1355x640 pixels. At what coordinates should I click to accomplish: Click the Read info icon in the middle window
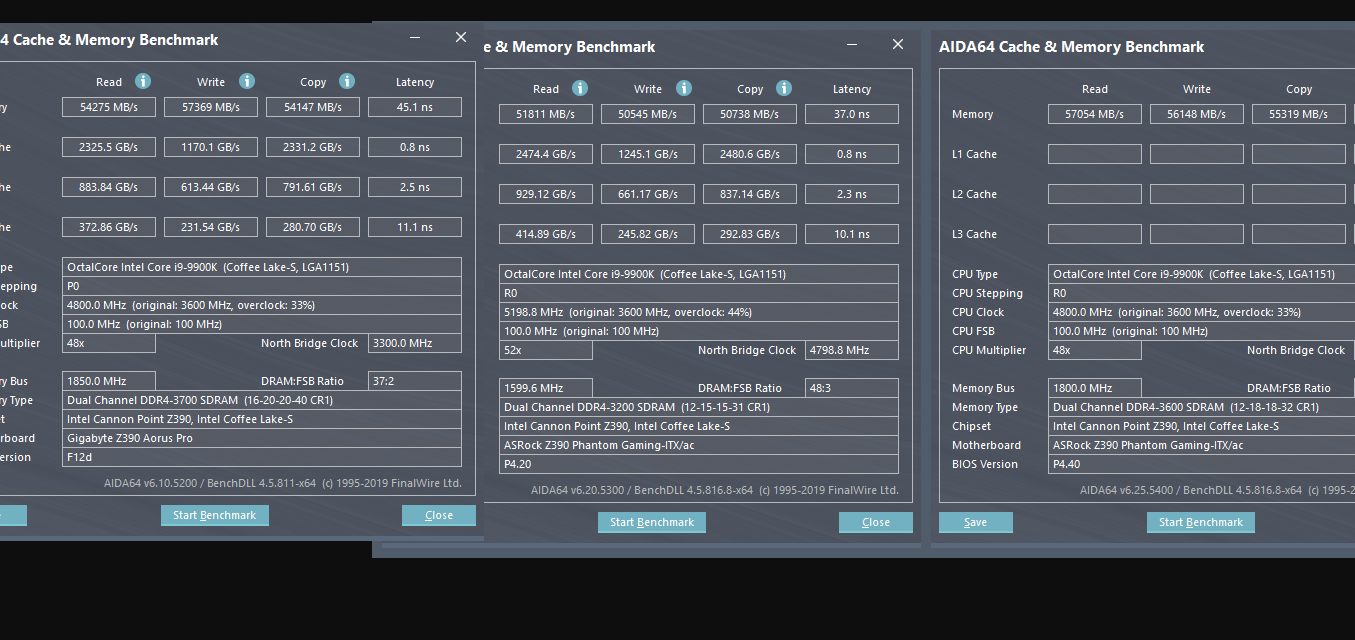click(x=580, y=88)
